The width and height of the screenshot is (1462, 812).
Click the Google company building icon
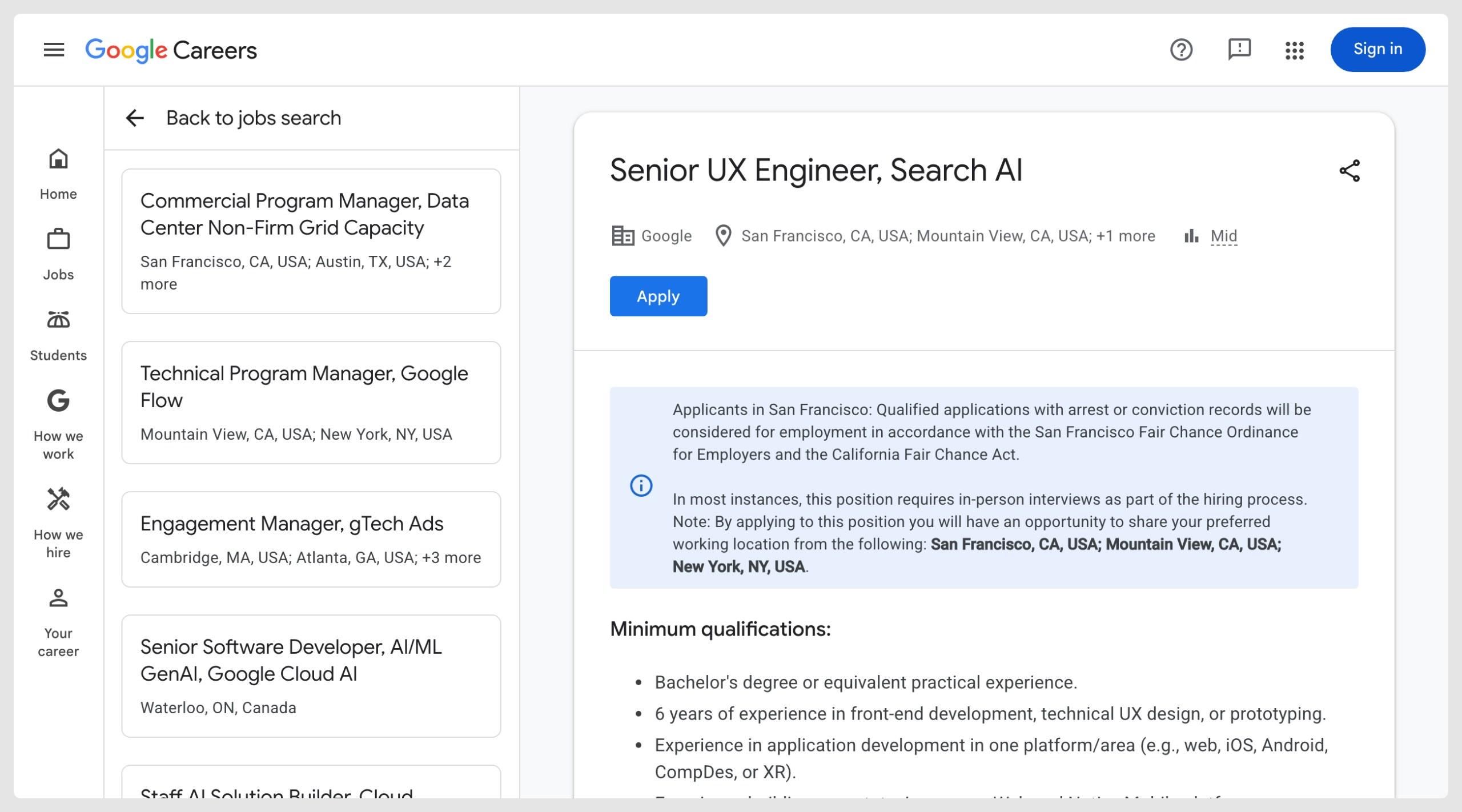click(622, 236)
